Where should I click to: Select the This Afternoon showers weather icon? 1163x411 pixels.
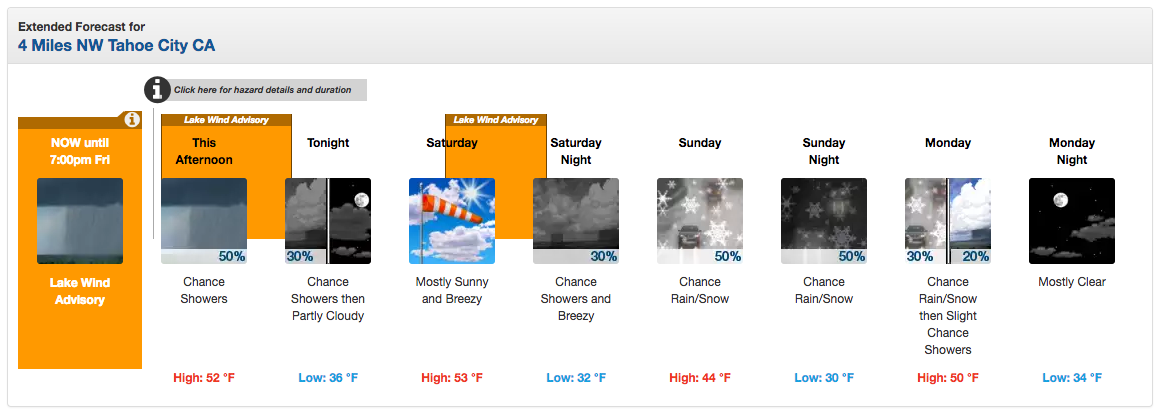click(x=204, y=221)
